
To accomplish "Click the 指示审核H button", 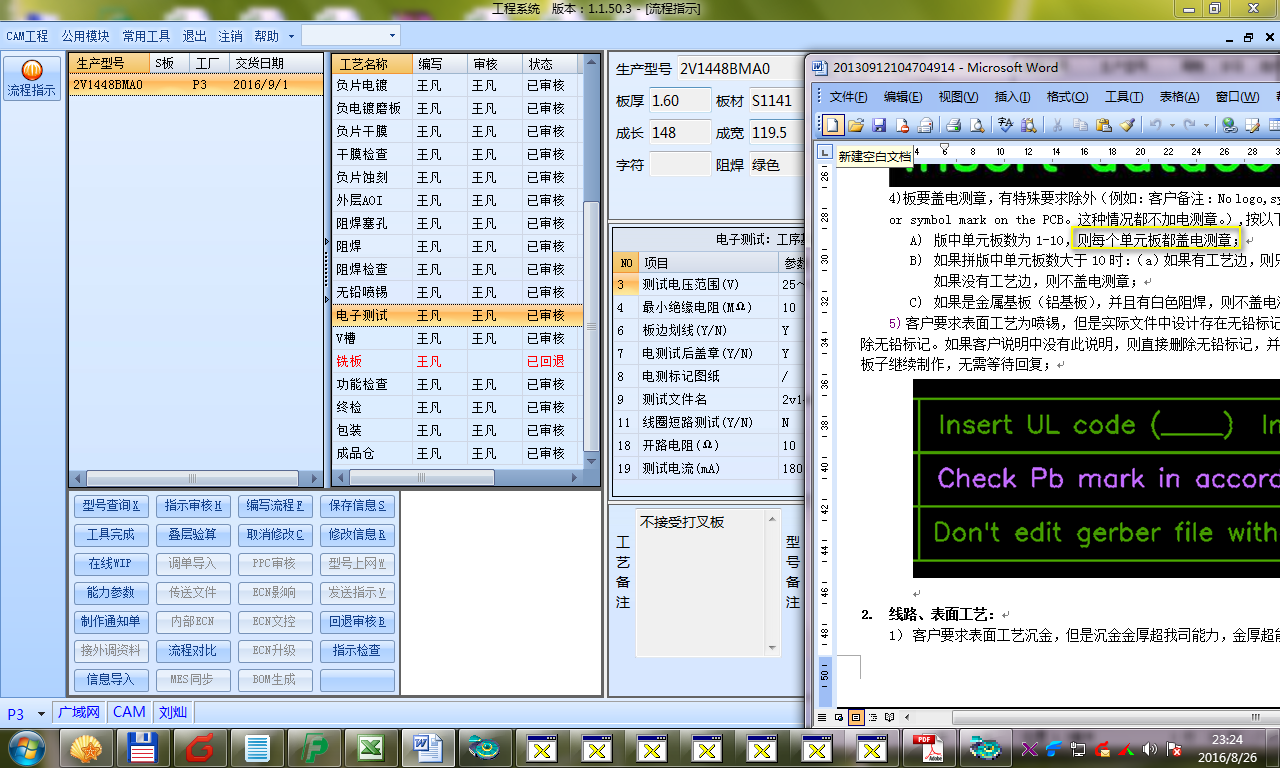I will [x=195, y=506].
